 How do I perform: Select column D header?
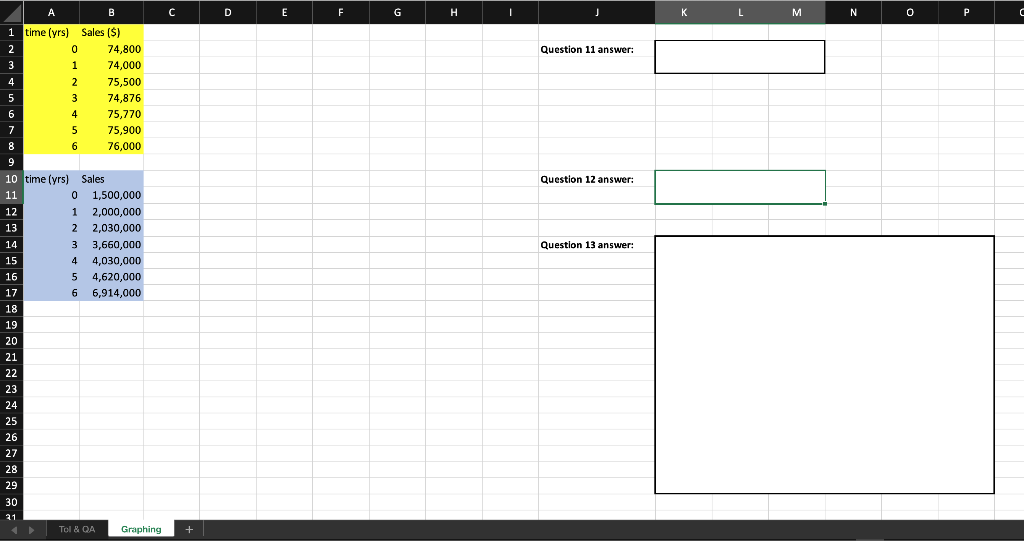pos(228,12)
